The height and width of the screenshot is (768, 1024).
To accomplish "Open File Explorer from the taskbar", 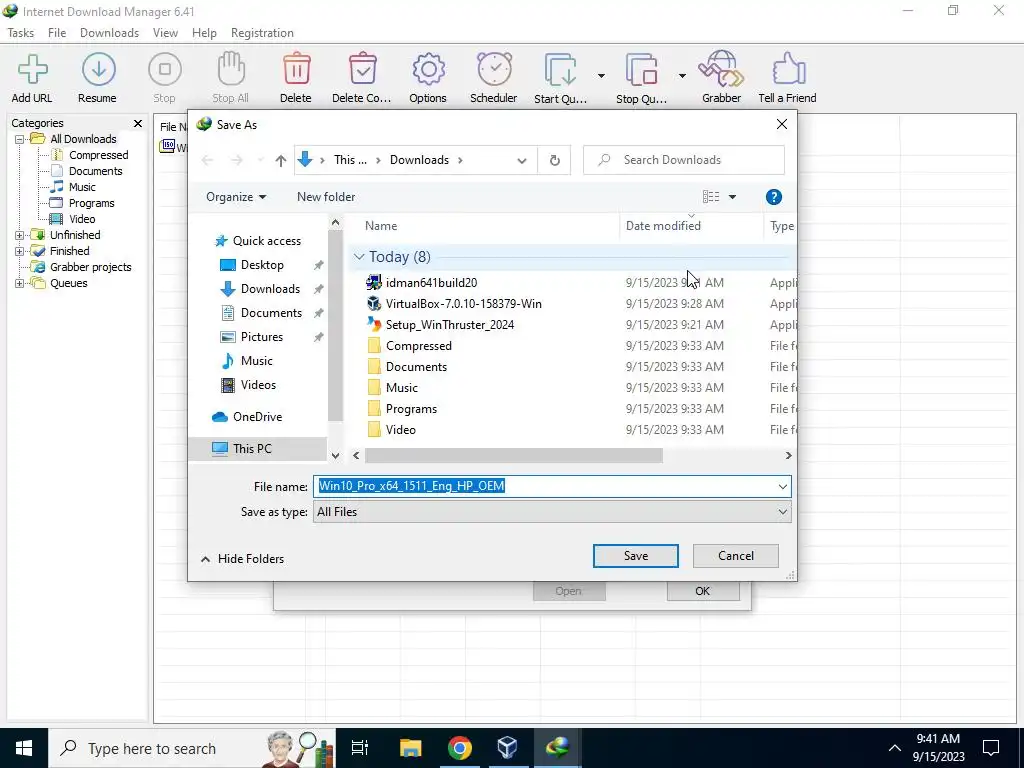I will tap(411, 748).
